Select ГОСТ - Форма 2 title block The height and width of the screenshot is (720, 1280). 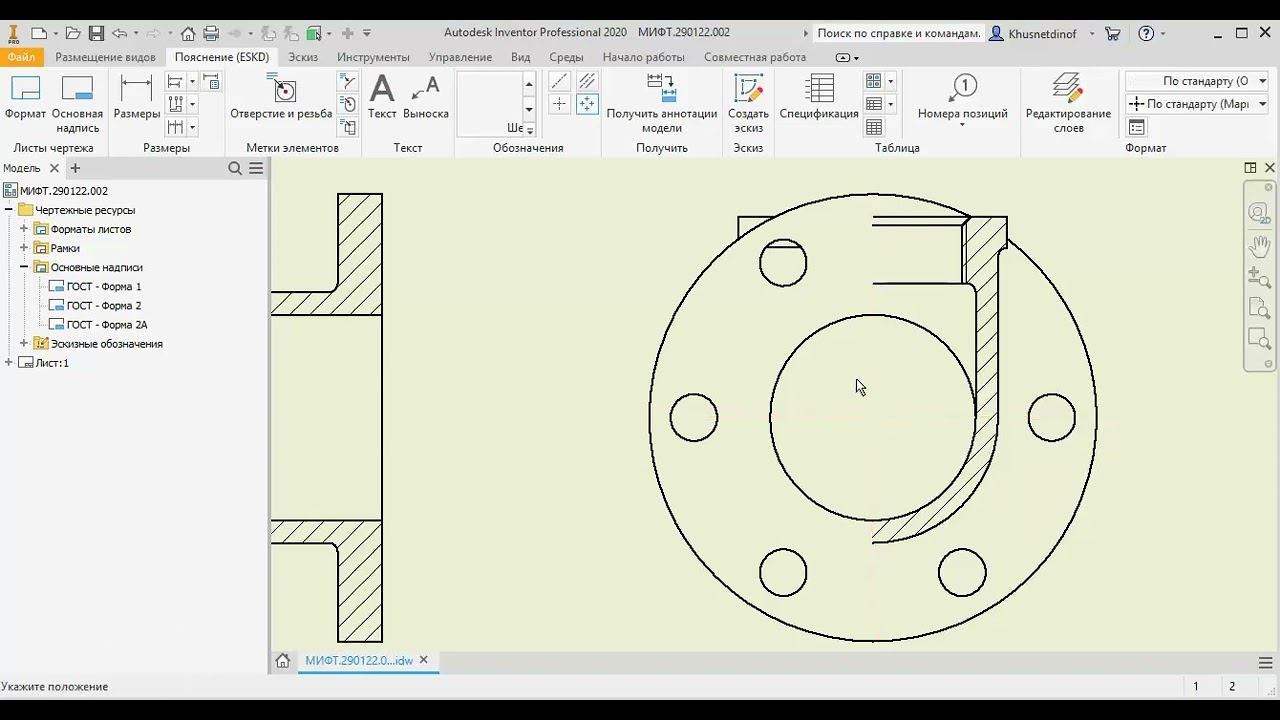pyautogui.click(x=104, y=305)
